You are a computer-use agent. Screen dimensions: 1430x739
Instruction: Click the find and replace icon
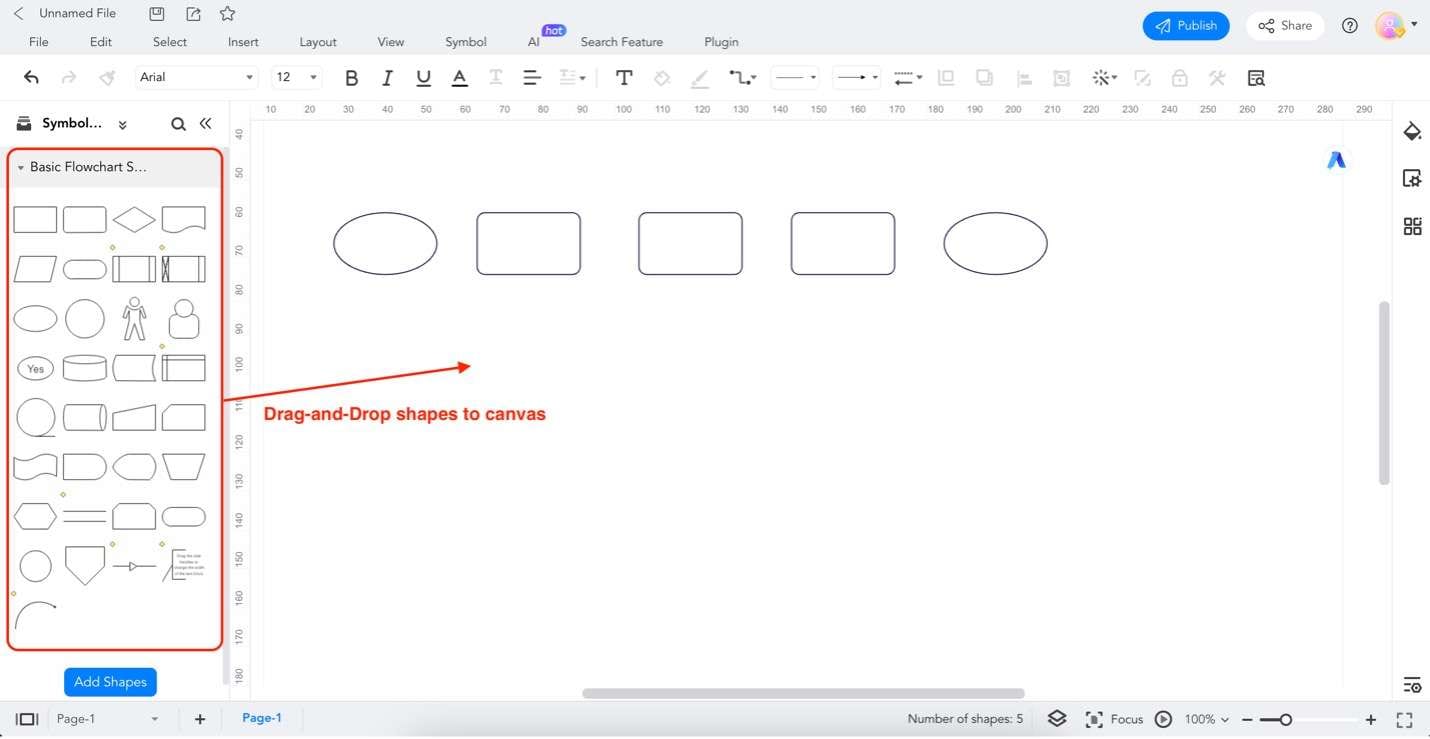tap(1256, 78)
